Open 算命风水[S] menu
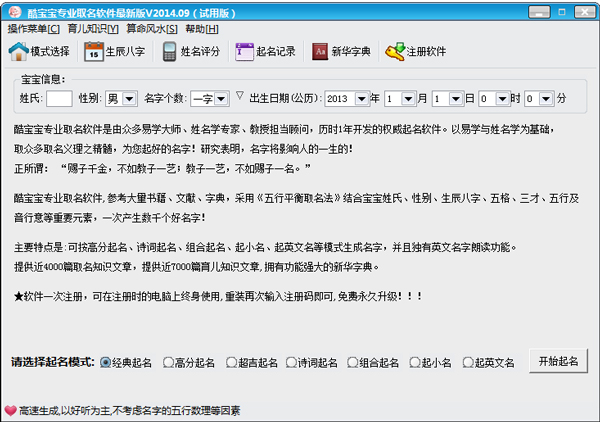The height and width of the screenshot is (422, 600). tap(152, 29)
